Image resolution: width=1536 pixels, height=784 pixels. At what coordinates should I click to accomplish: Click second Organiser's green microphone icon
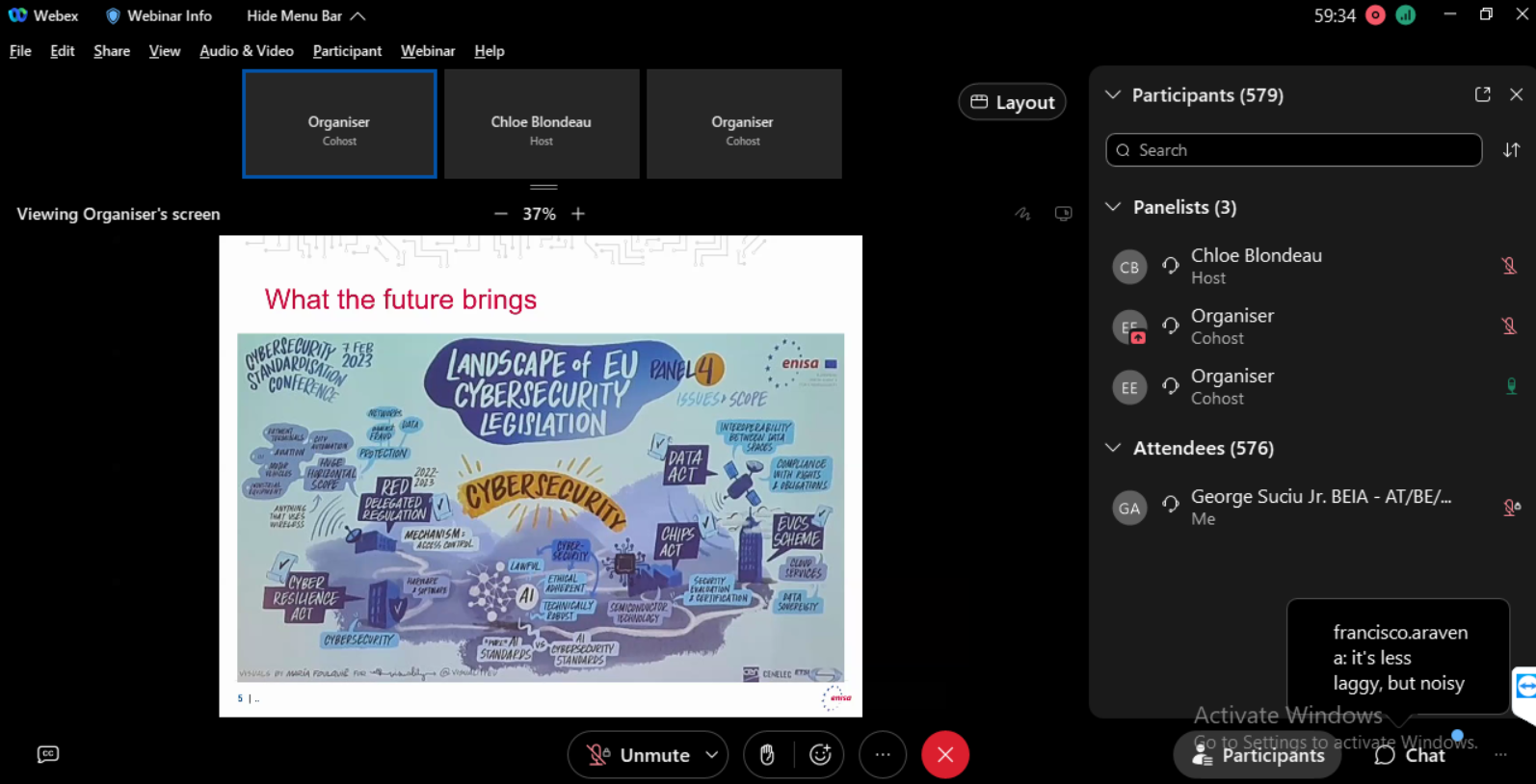(1511, 386)
